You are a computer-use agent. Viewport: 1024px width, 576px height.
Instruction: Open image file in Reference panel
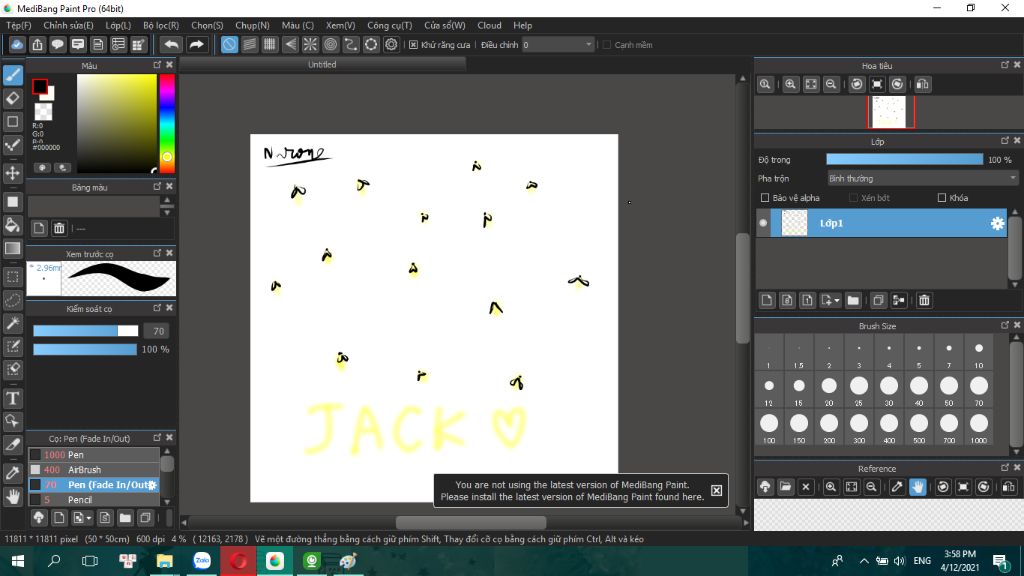pos(786,487)
